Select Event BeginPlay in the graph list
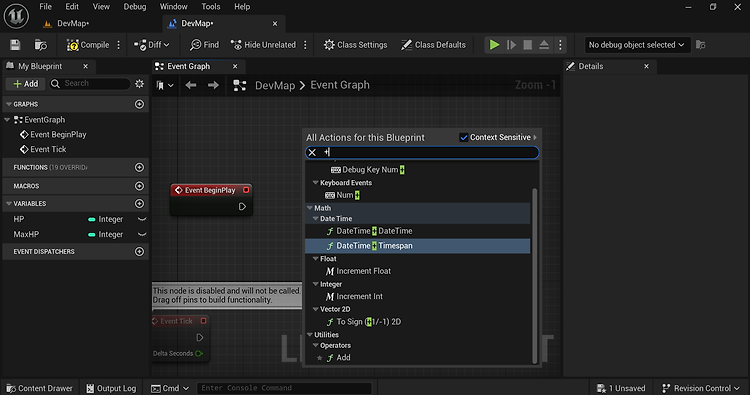This screenshot has height=395, width=750. pyautogui.click(x=53, y=134)
